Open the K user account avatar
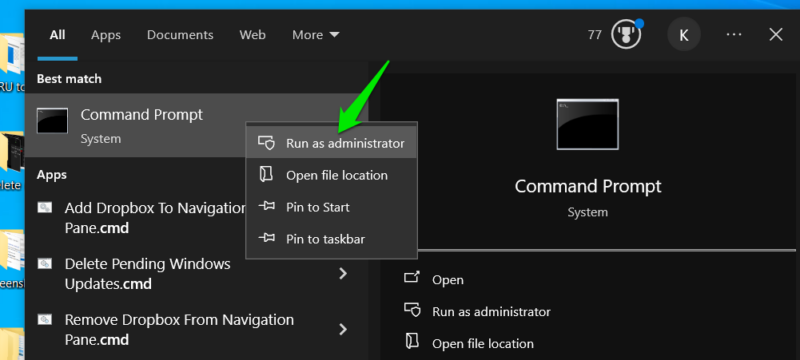 coord(684,35)
